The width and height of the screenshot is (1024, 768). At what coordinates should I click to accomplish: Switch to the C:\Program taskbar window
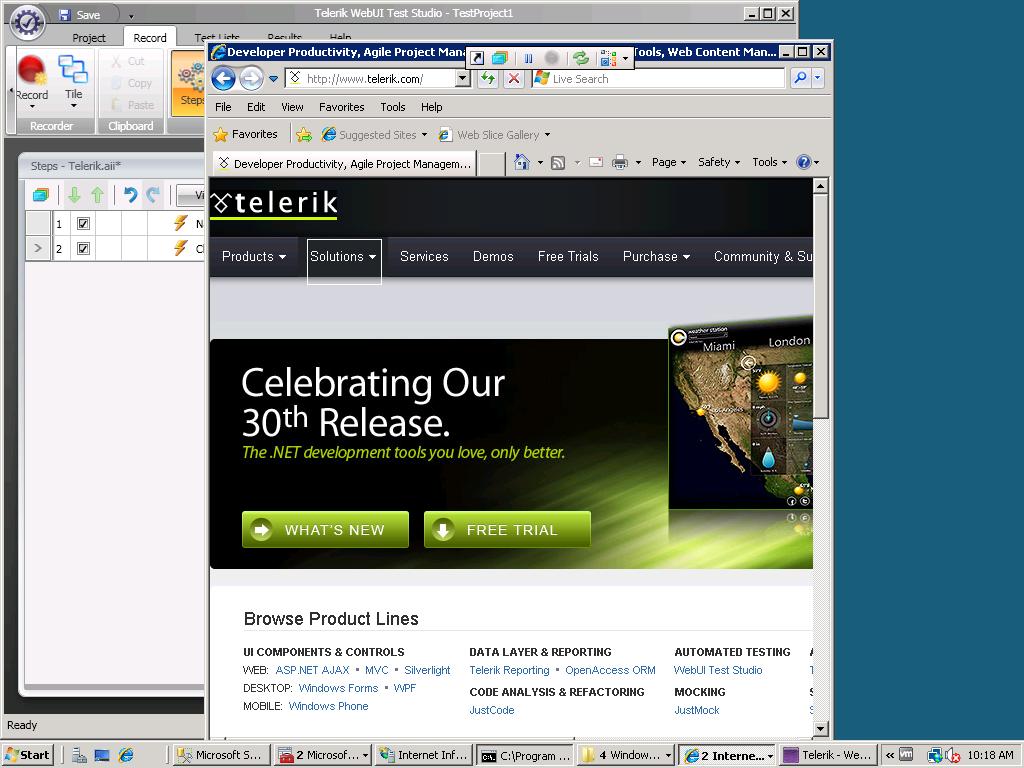tap(524, 755)
